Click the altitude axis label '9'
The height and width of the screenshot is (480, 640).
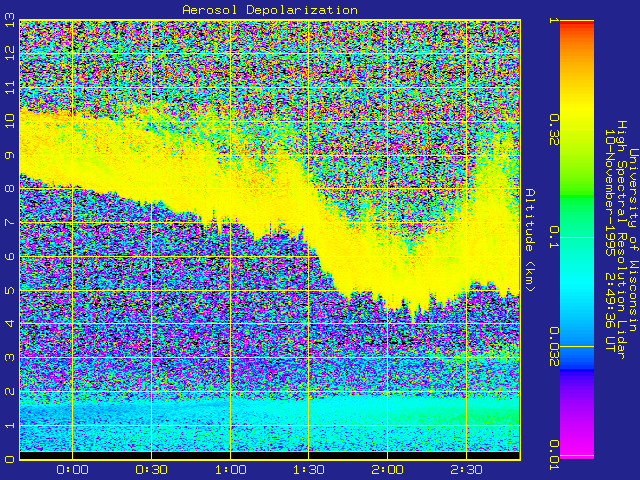coord(9,155)
